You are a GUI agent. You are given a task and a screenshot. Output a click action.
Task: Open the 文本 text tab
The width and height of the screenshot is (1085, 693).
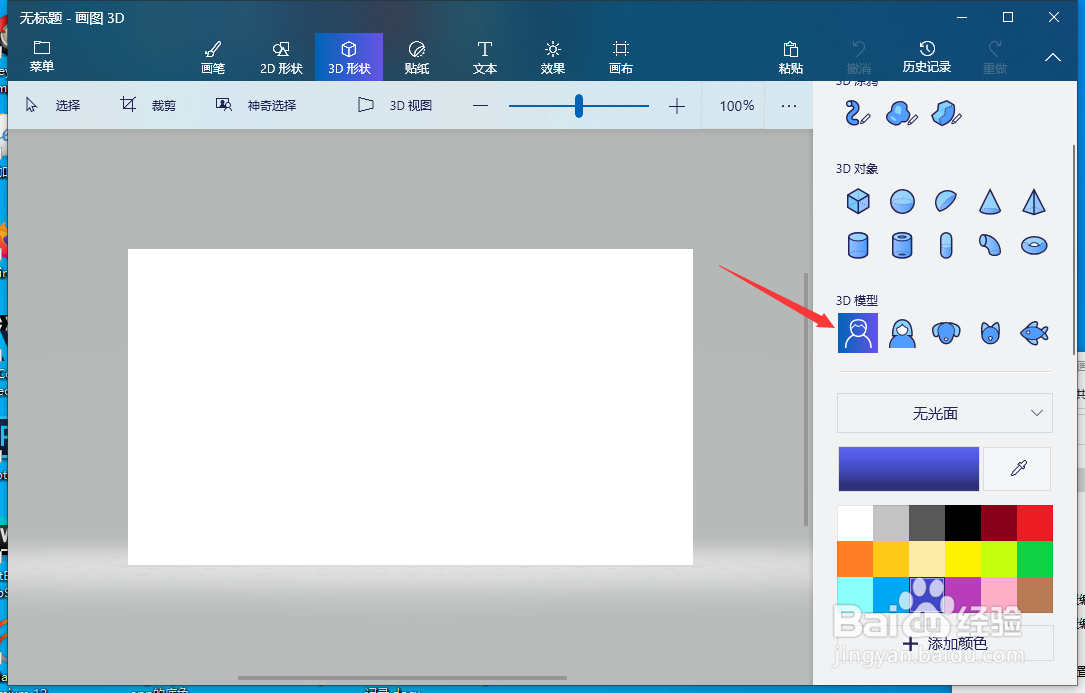(484, 57)
